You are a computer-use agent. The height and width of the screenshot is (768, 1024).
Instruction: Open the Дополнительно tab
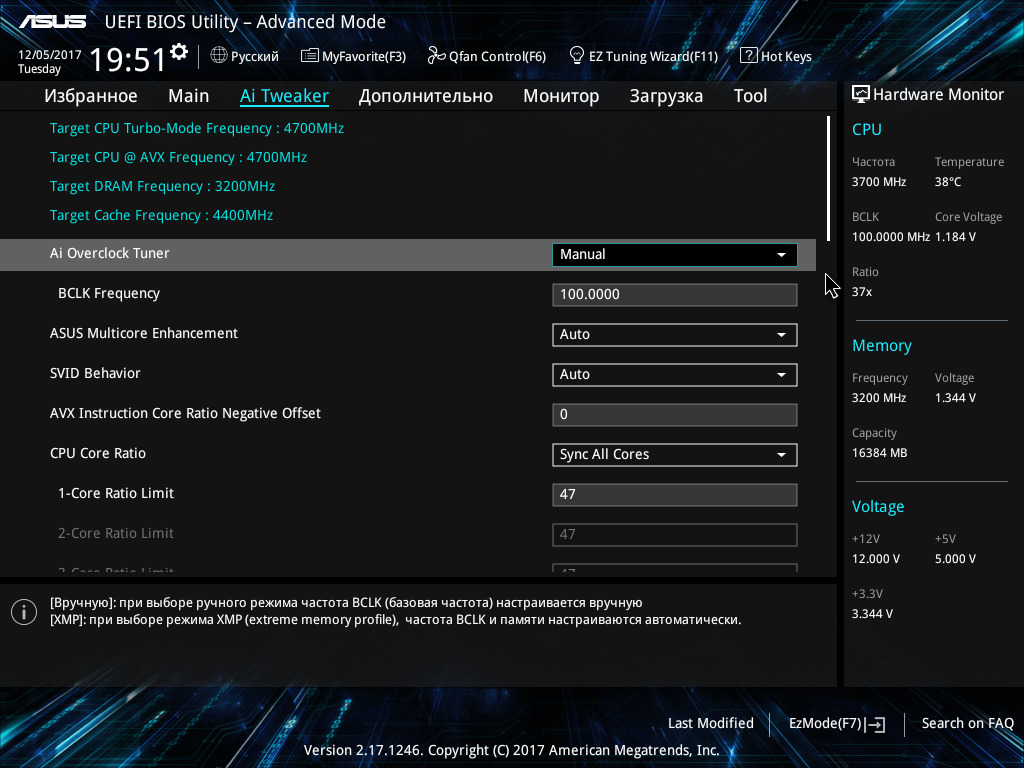pos(426,96)
